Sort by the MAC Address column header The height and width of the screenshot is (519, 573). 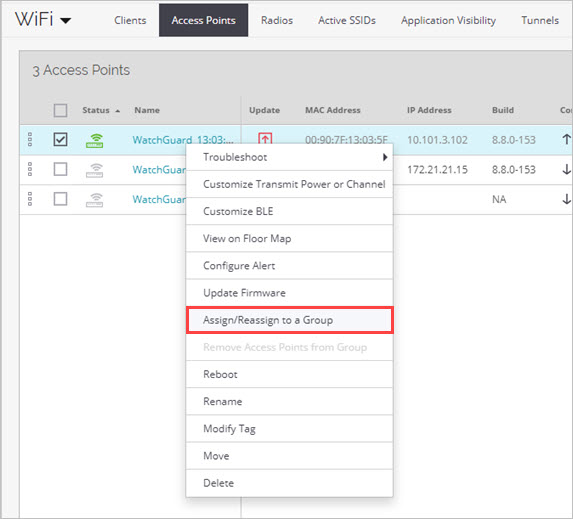tap(333, 110)
